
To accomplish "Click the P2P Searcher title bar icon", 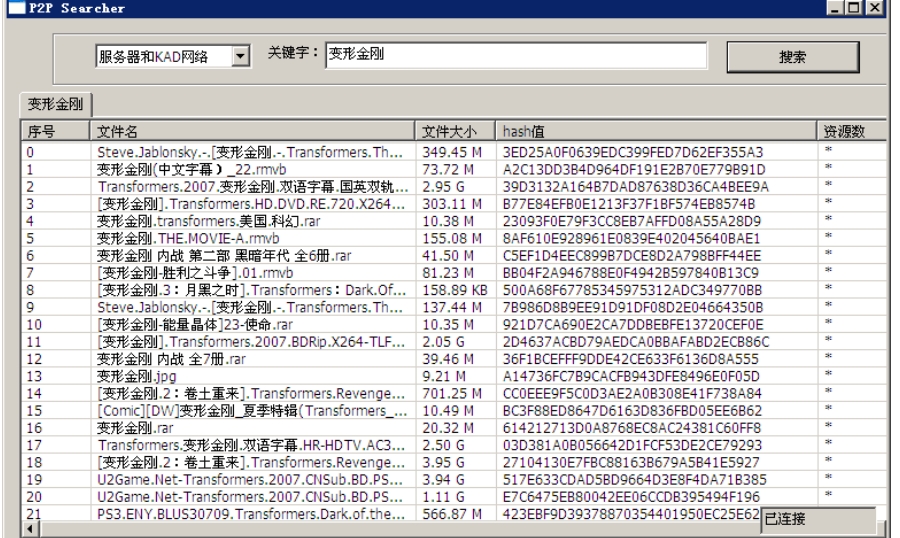I will pyautogui.click(x=17, y=8).
